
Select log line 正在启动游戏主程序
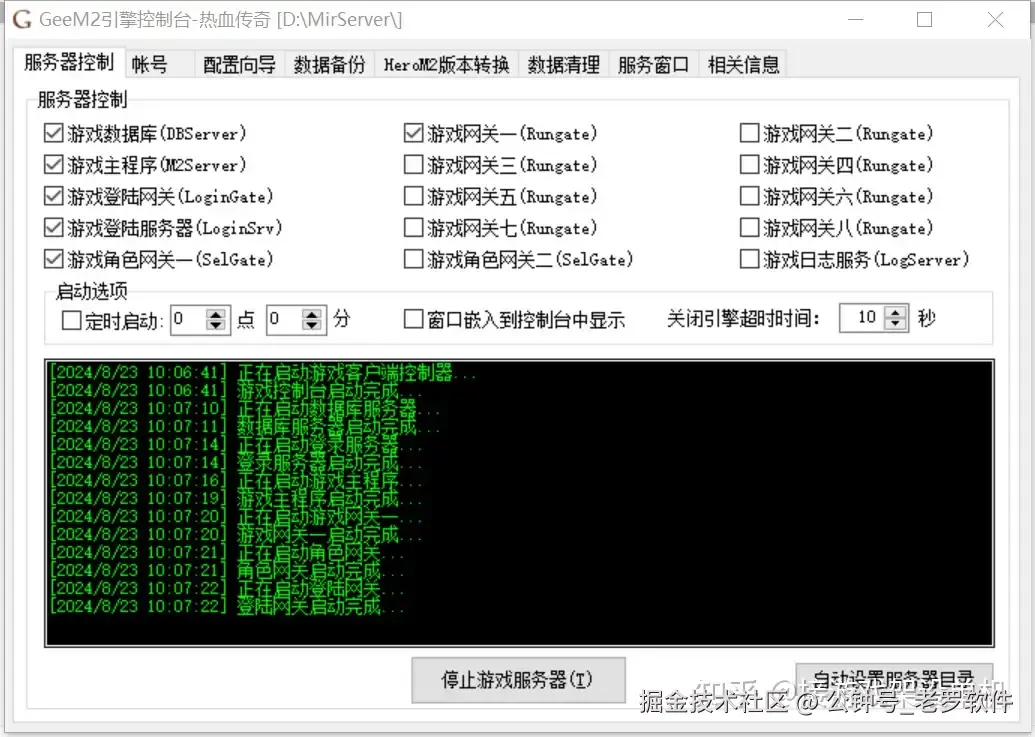(x=236, y=480)
